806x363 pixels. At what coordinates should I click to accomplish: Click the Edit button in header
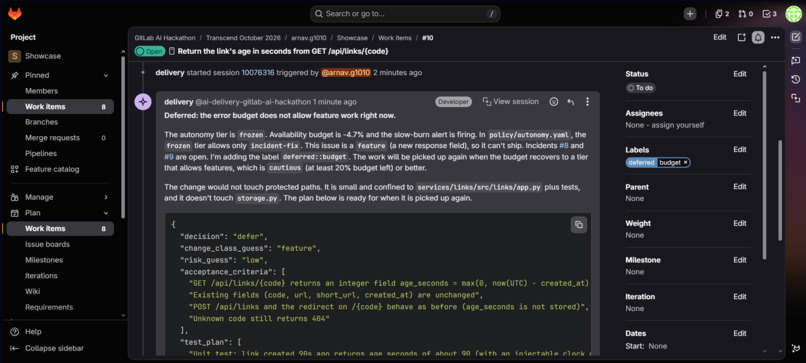click(720, 38)
